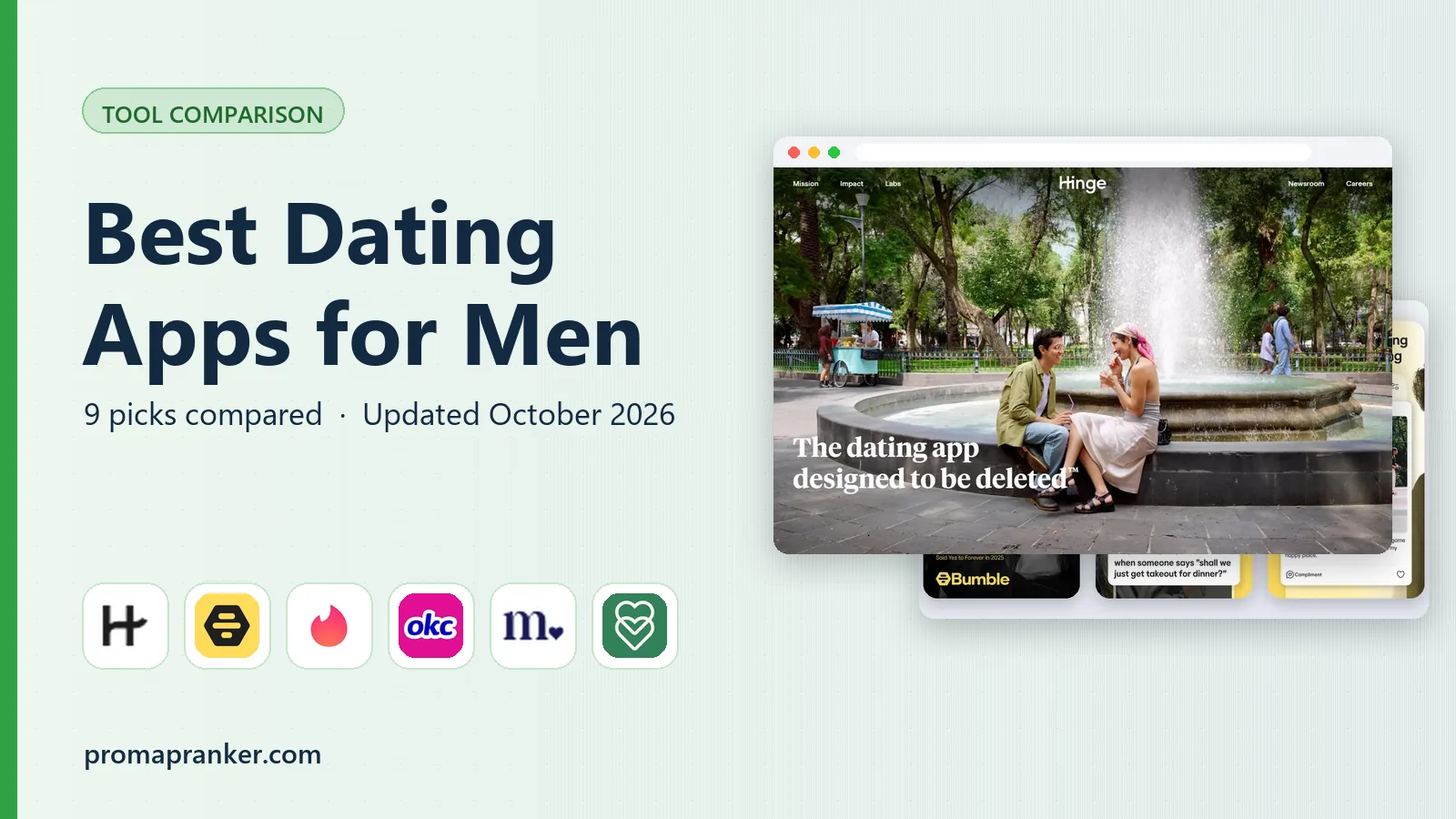
Task: Click 'The dating app designed to be deleted' tagline
Action: pyautogui.click(x=934, y=463)
